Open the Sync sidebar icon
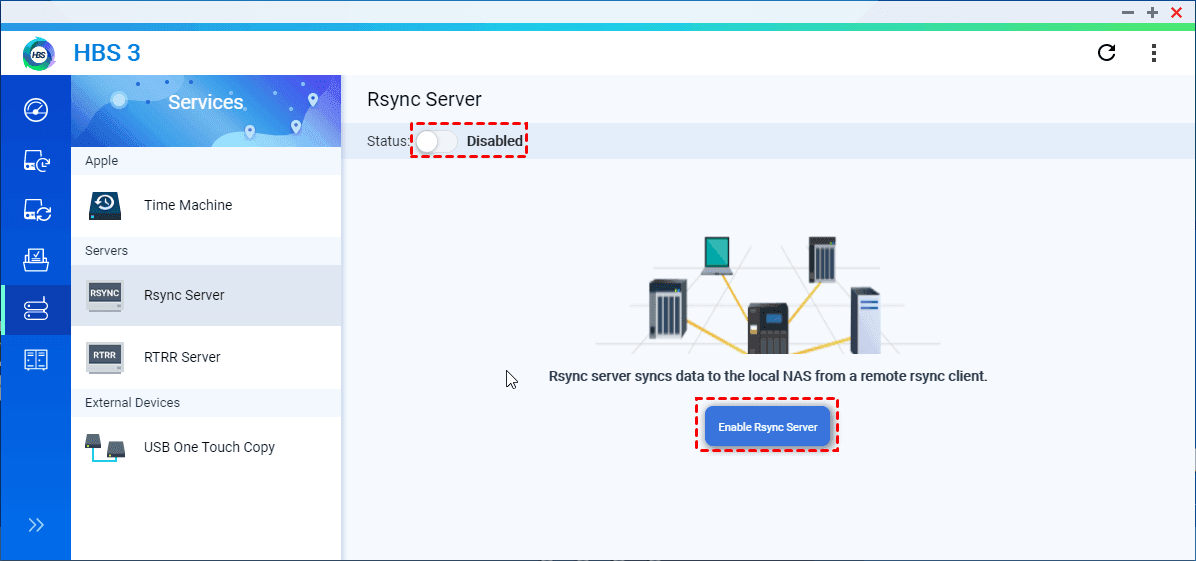This screenshot has height=561, width=1196. 36,210
